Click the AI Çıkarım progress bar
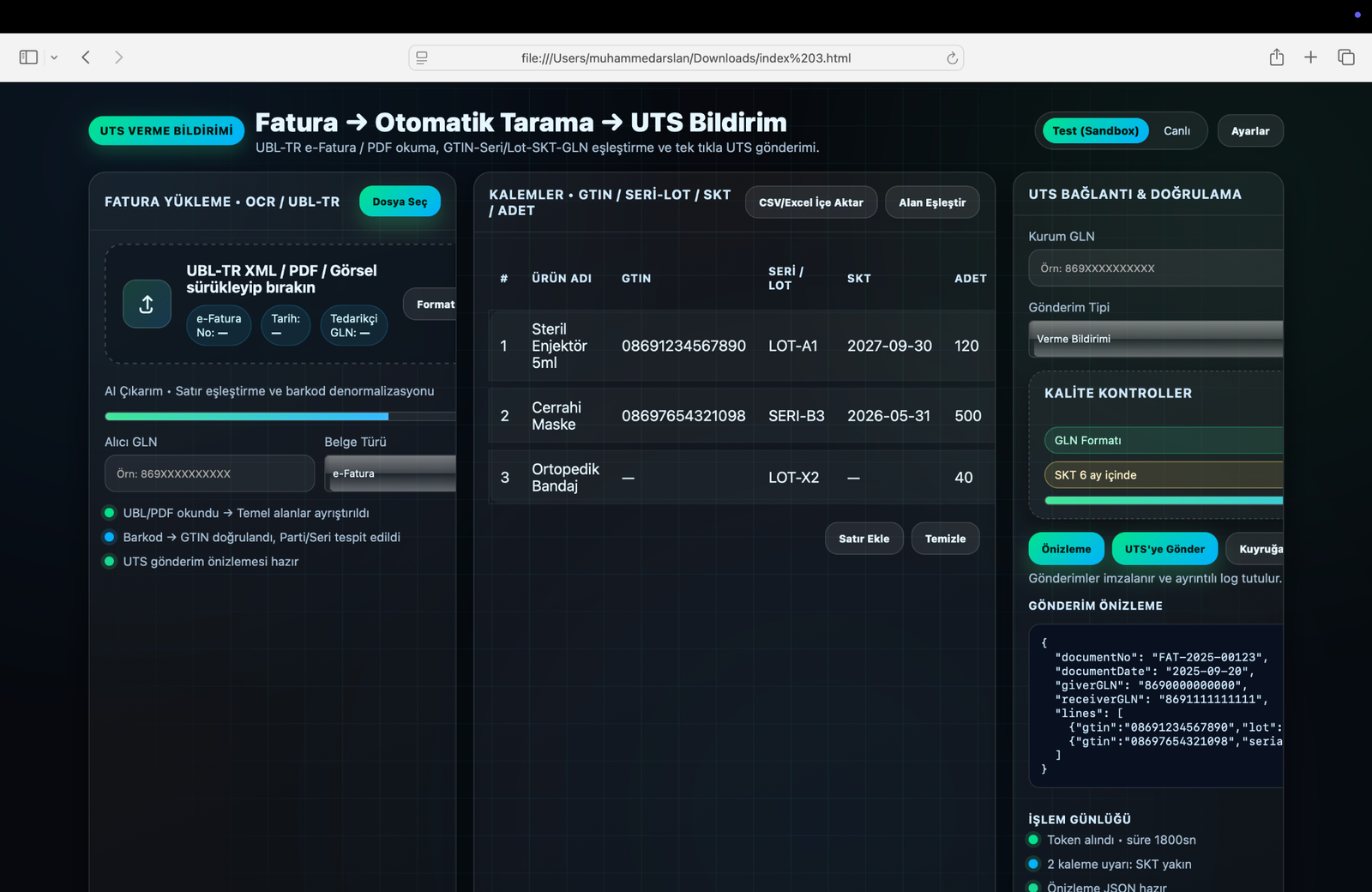Screen dimensions: 1372x892 280,417
